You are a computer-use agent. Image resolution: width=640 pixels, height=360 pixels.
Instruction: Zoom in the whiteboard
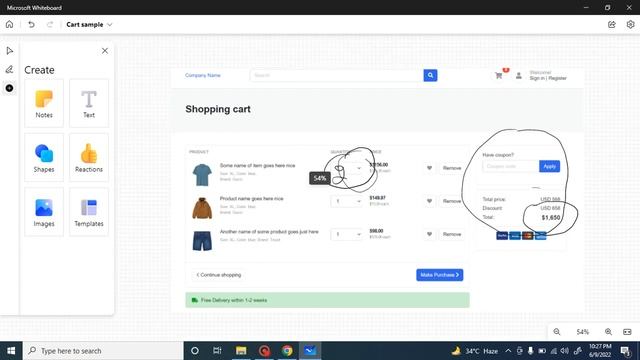608,332
